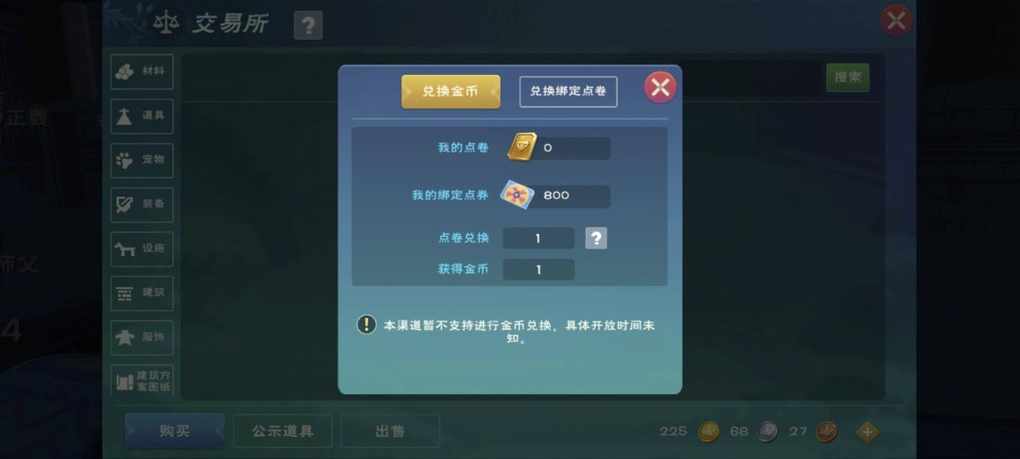Open the horse-icon 设施 category
This screenshot has width=1020, height=459.
click(142, 249)
